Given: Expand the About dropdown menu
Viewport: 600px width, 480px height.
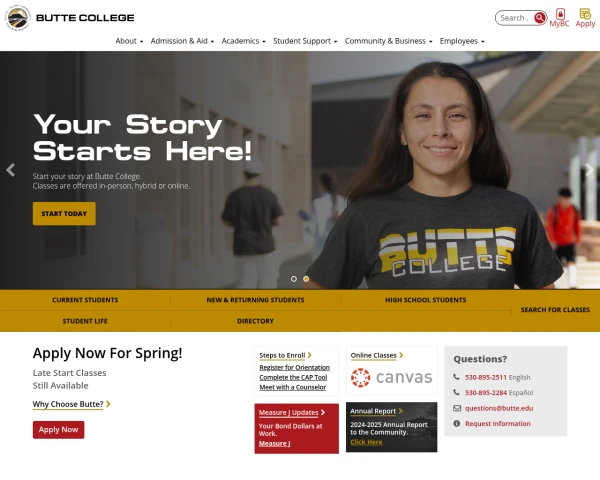Looking at the screenshot, I should 129,41.
